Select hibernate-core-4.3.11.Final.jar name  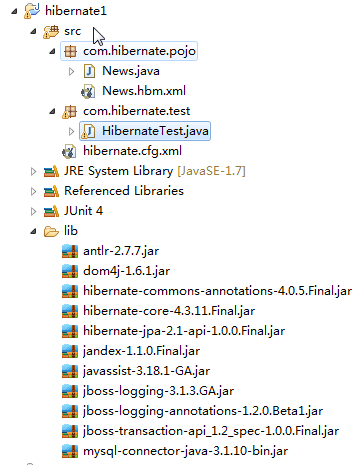pyautogui.click(x=169, y=311)
